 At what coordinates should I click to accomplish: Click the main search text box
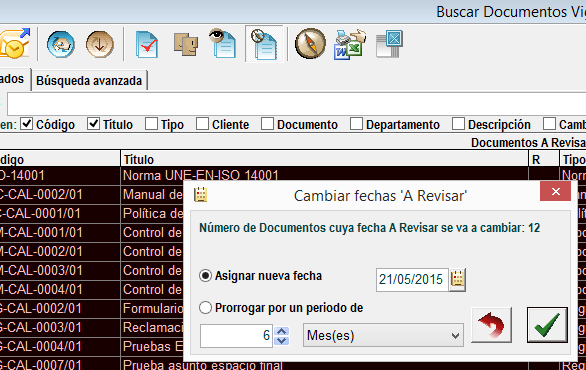click(296, 104)
